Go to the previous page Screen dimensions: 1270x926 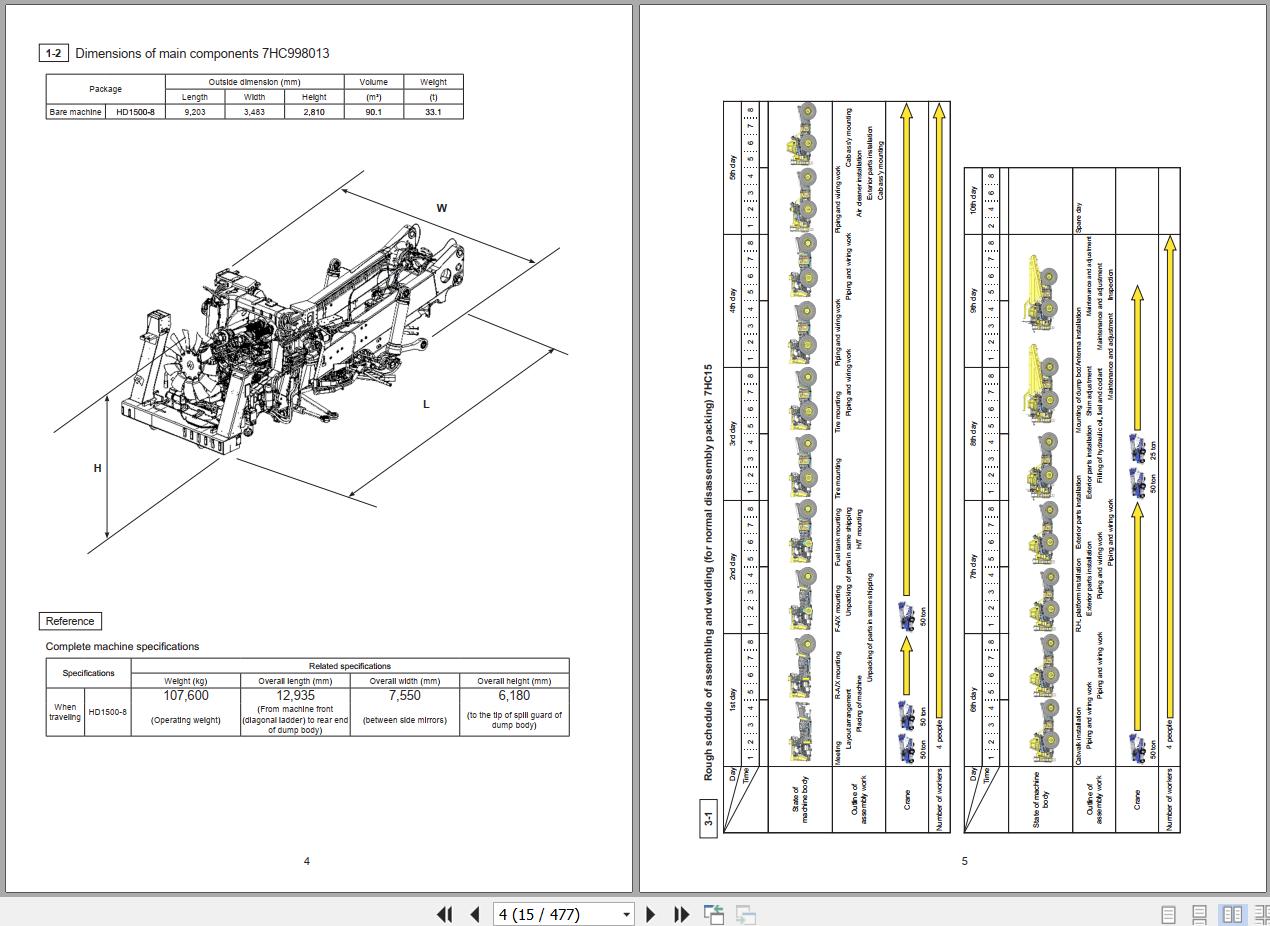475,914
